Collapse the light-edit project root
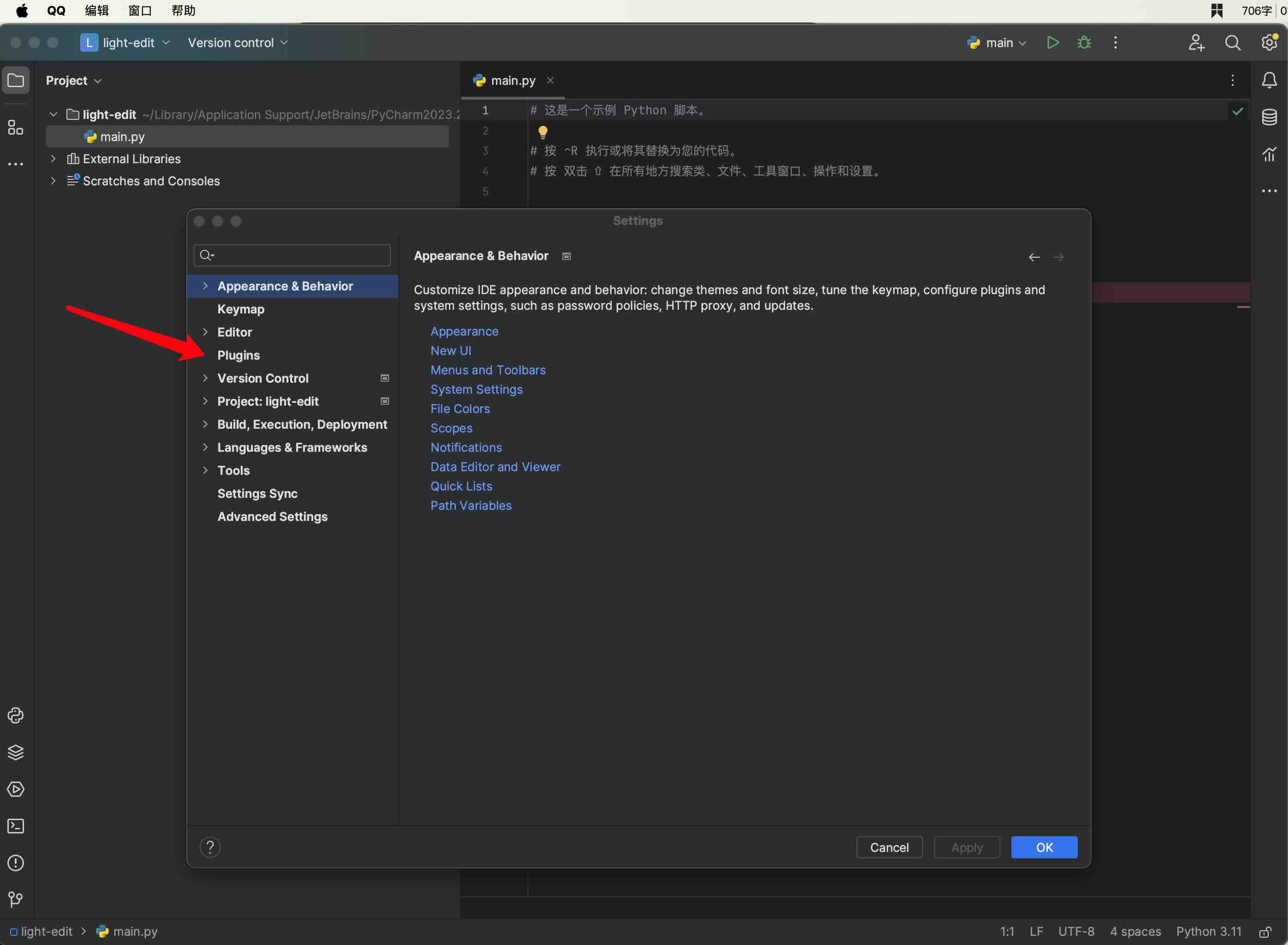 pos(53,114)
